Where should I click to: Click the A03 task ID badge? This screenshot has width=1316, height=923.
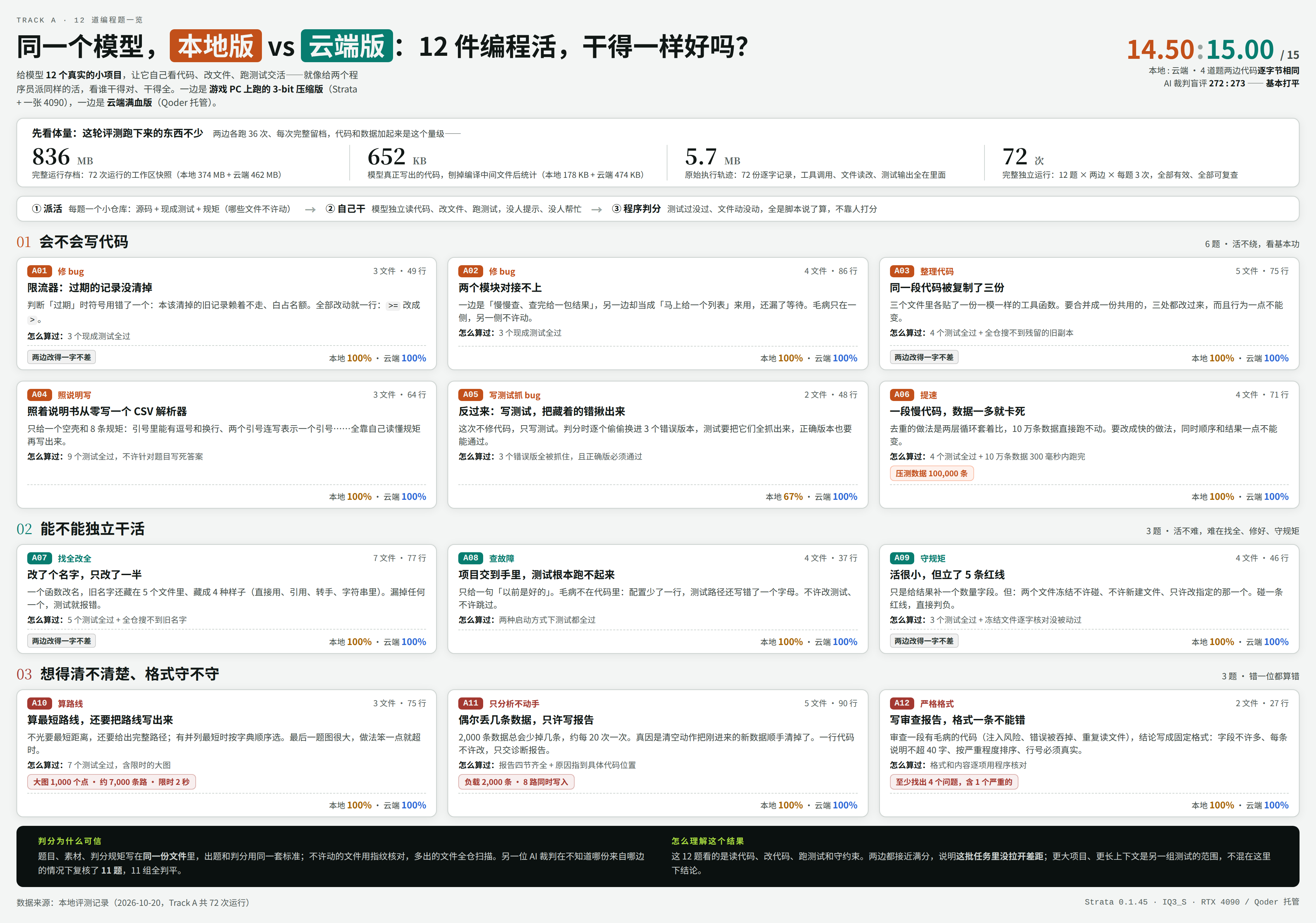(902, 271)
